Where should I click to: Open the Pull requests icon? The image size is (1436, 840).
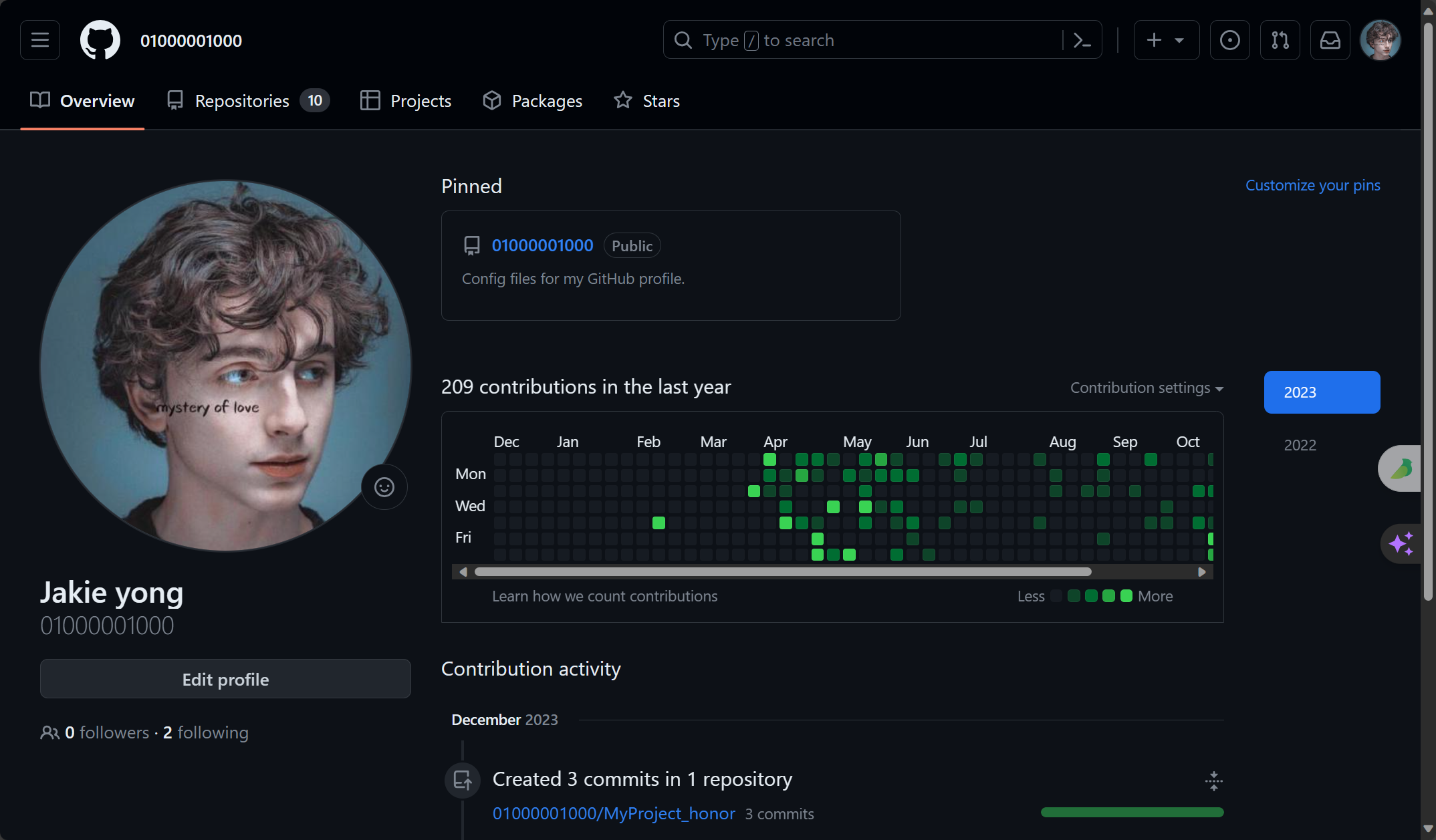coord(1280,40)
